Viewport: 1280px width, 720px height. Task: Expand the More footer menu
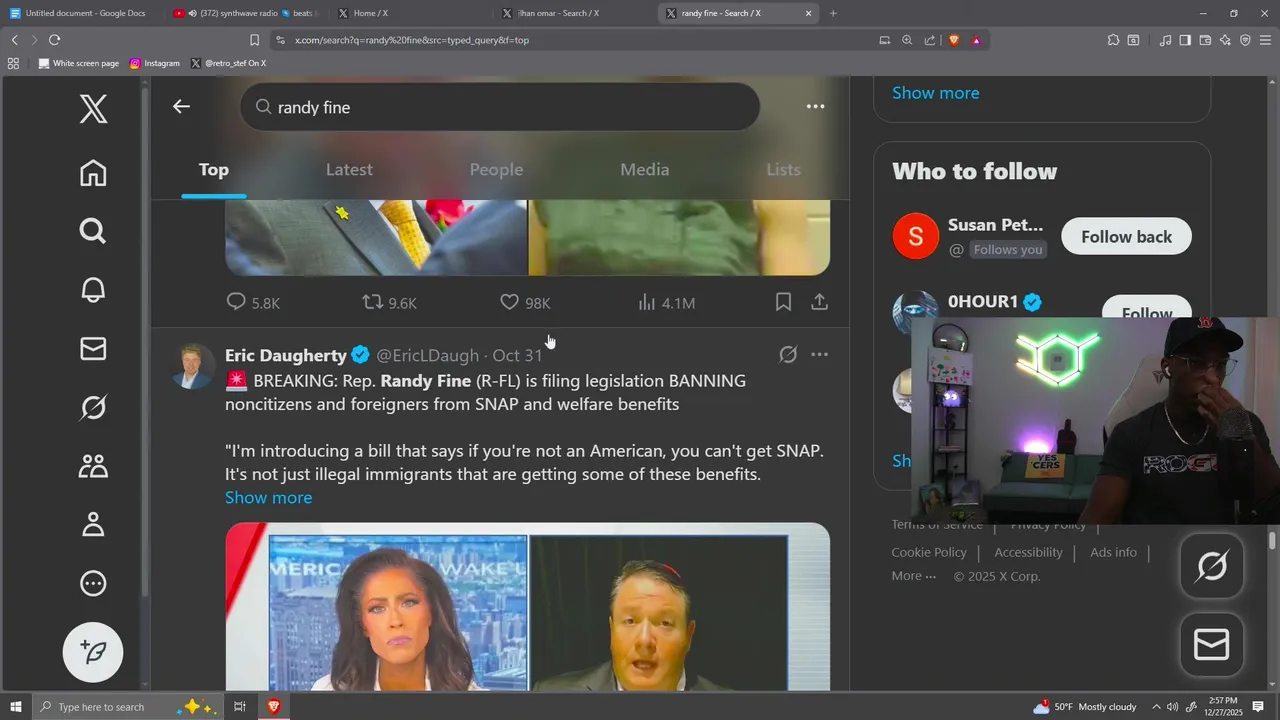(913, 576)
